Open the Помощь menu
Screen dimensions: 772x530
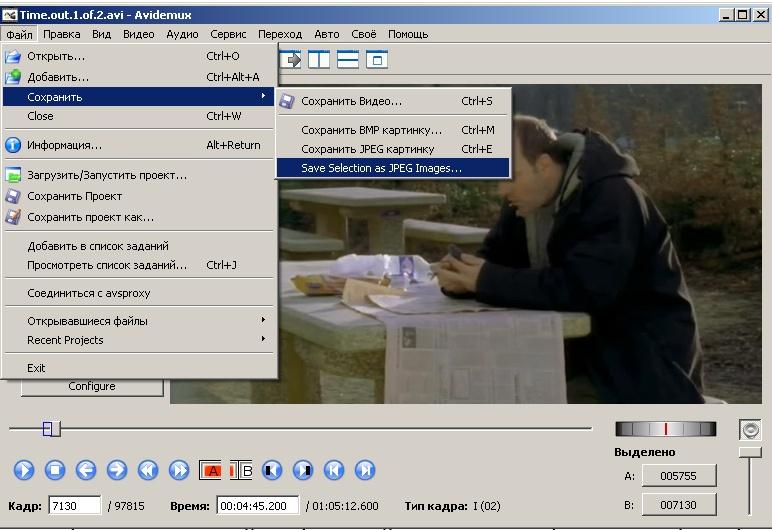click(x=408, y=34)
